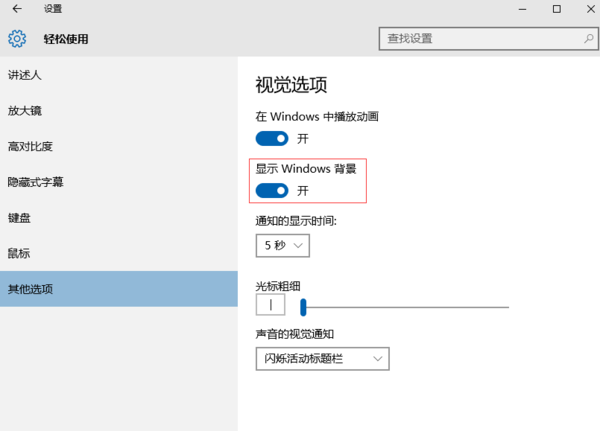Minimize the settings window

click(522, 9)
